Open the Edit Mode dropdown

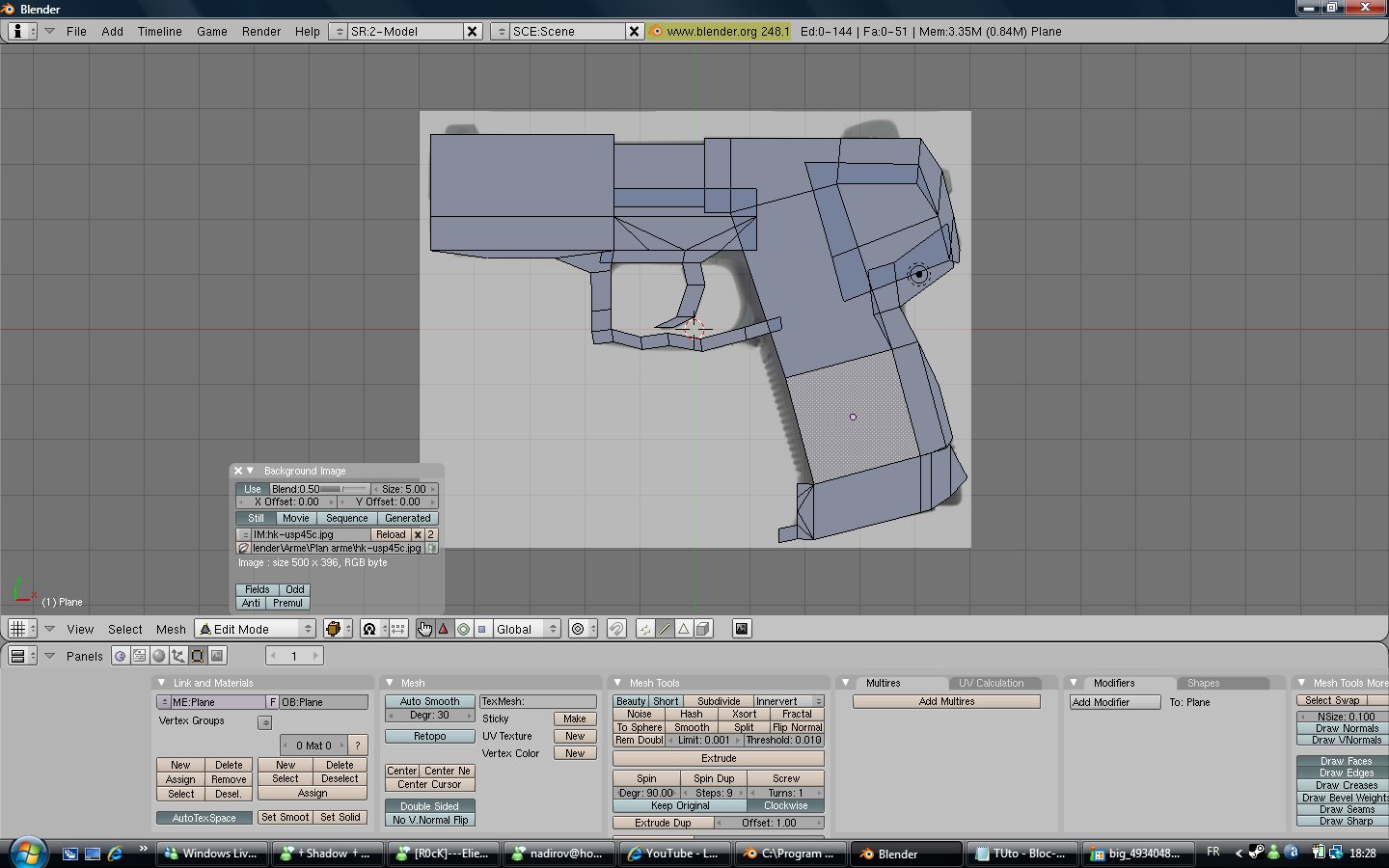click(x=256, y=629)
